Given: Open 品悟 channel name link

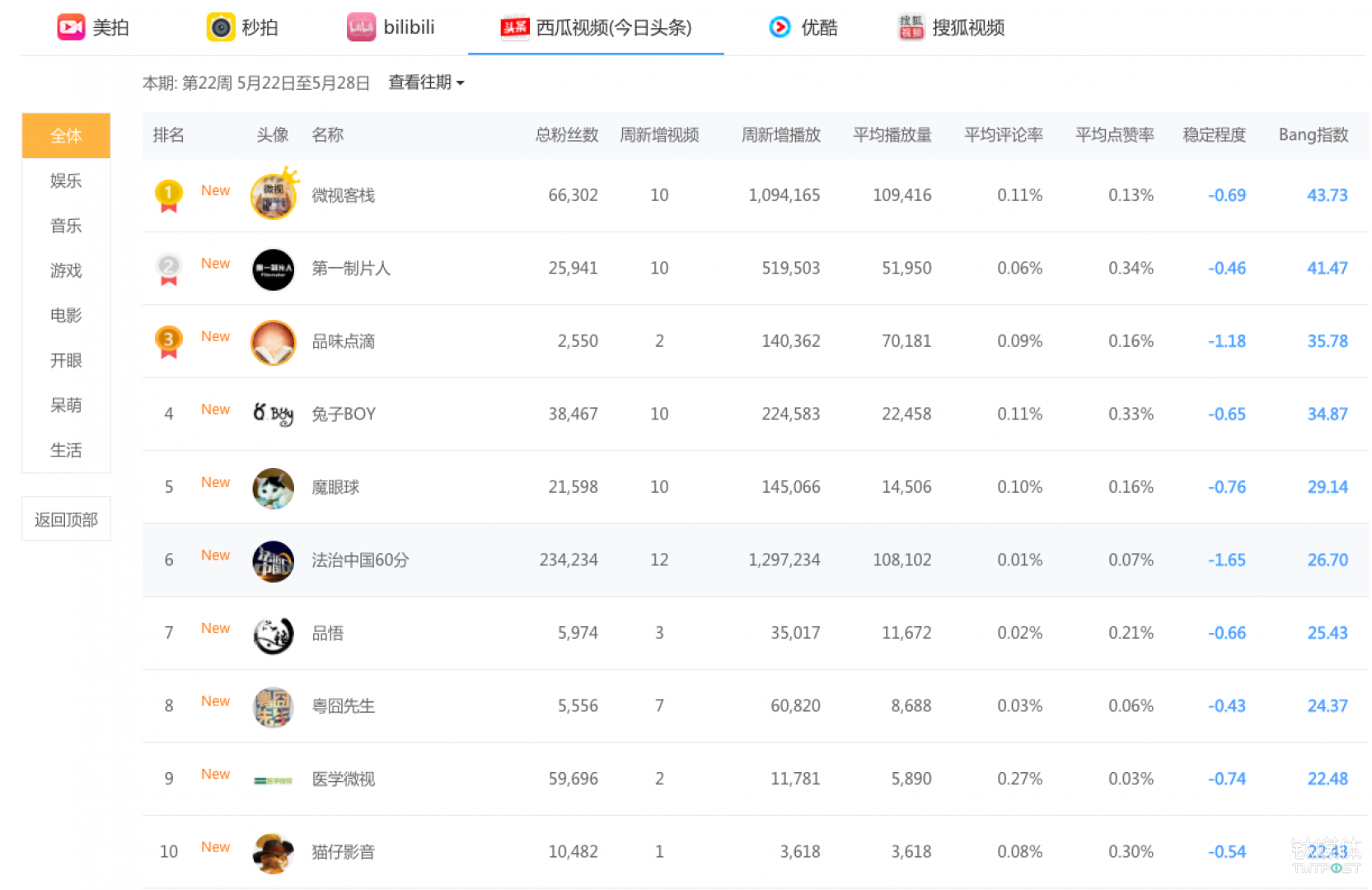Looking at the screenshot, I should point(327,633).
